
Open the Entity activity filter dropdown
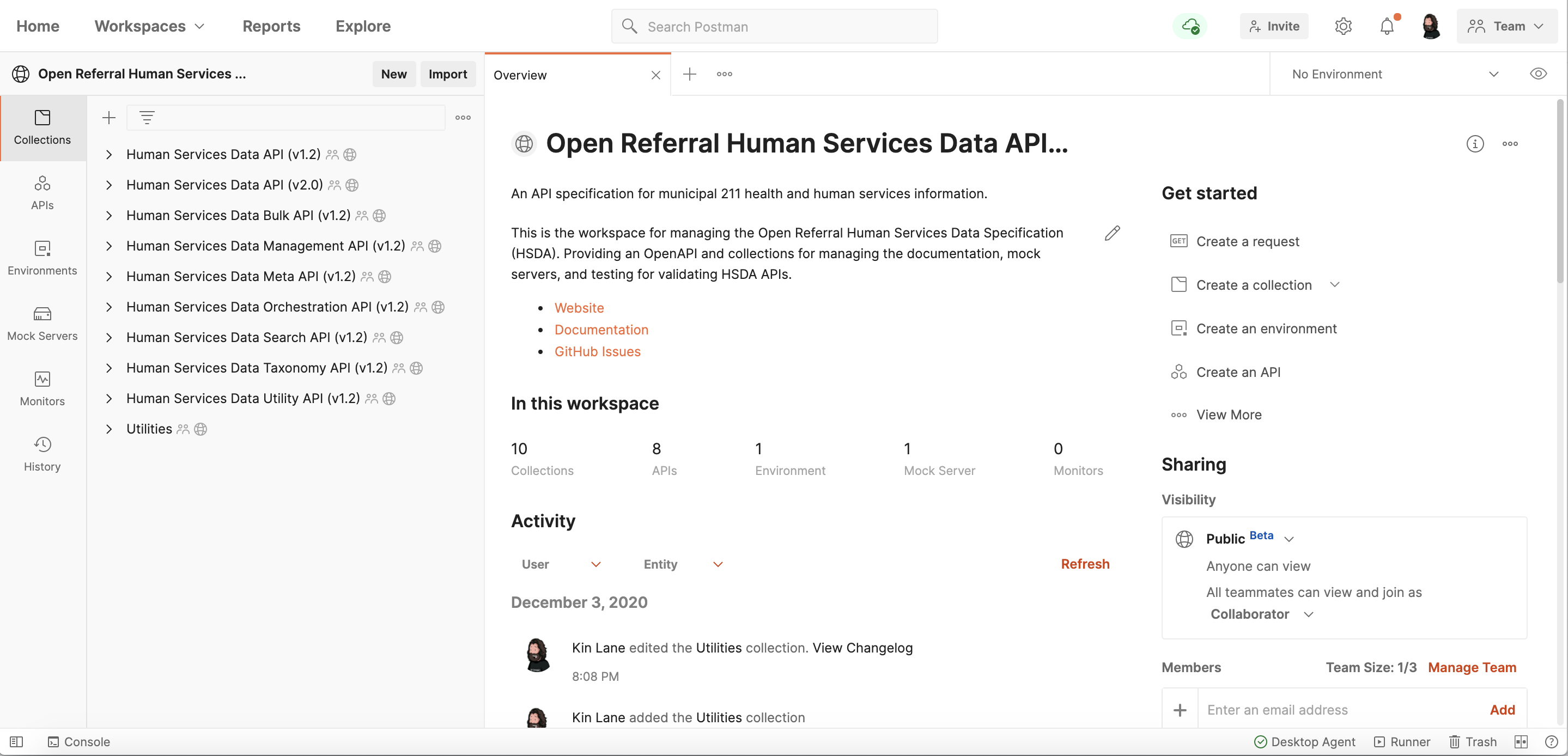[683, 564]
